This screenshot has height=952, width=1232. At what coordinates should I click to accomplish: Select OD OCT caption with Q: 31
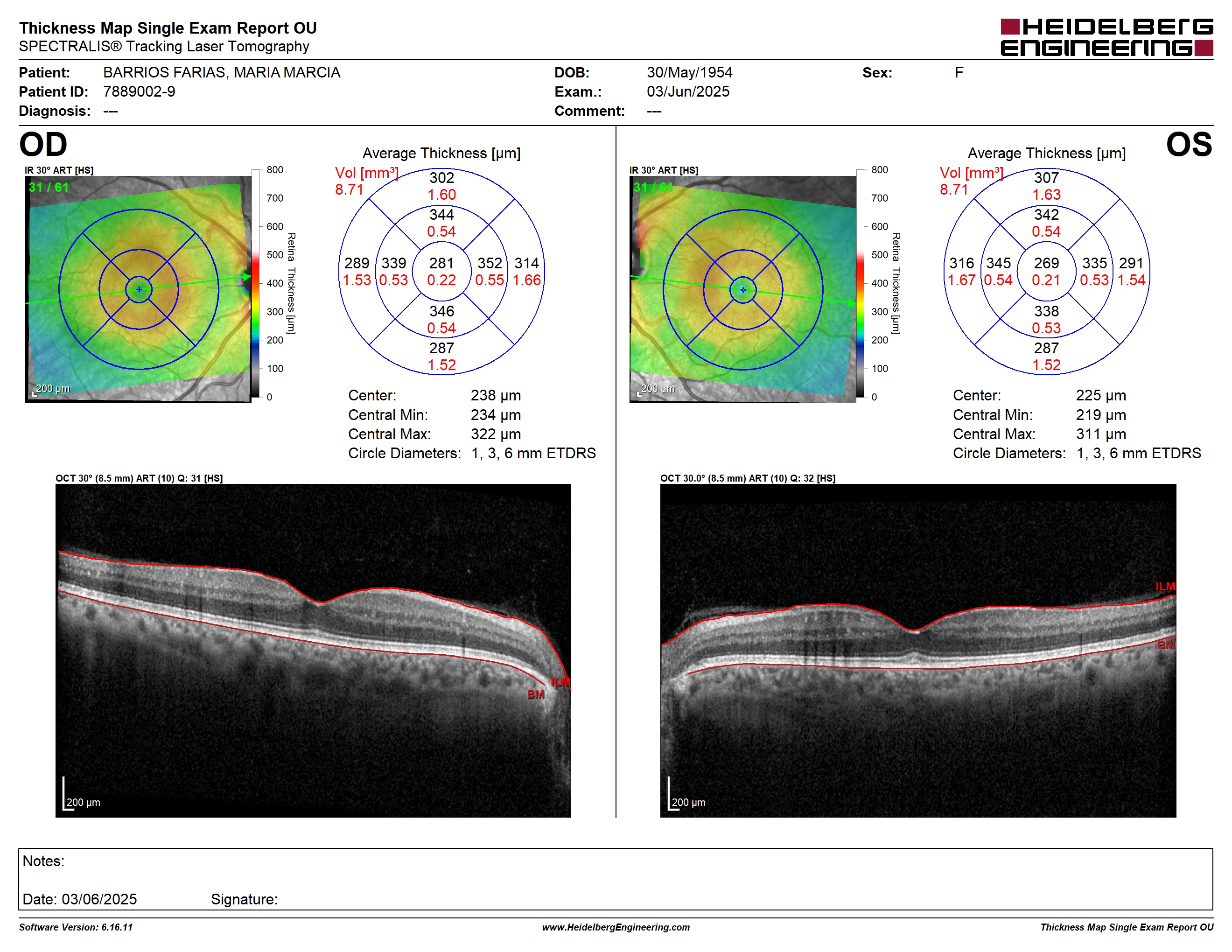(139, 478)
